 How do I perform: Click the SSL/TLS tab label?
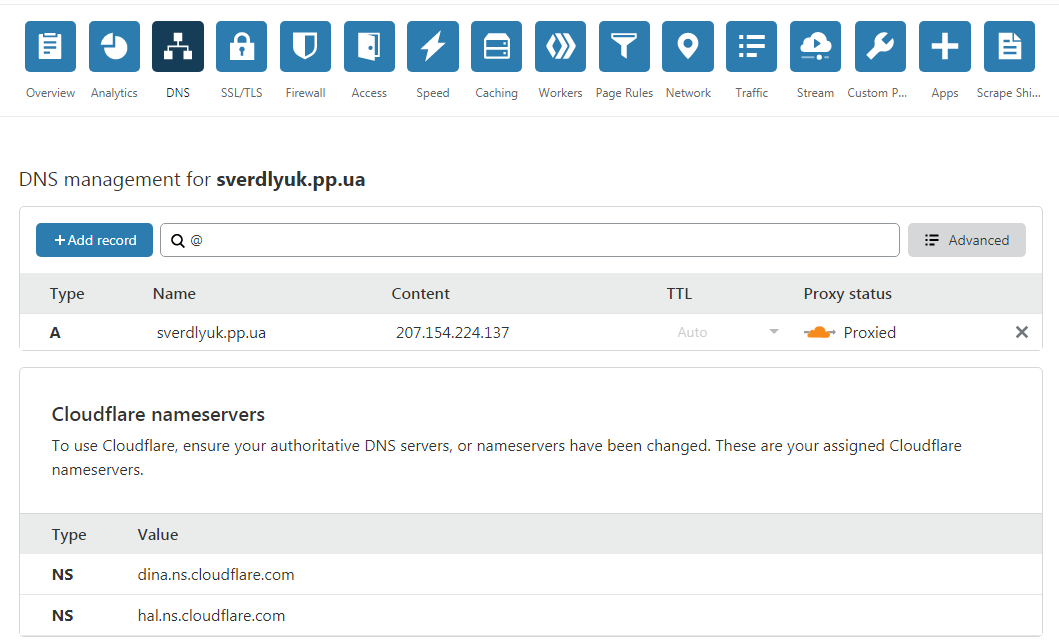242,93
